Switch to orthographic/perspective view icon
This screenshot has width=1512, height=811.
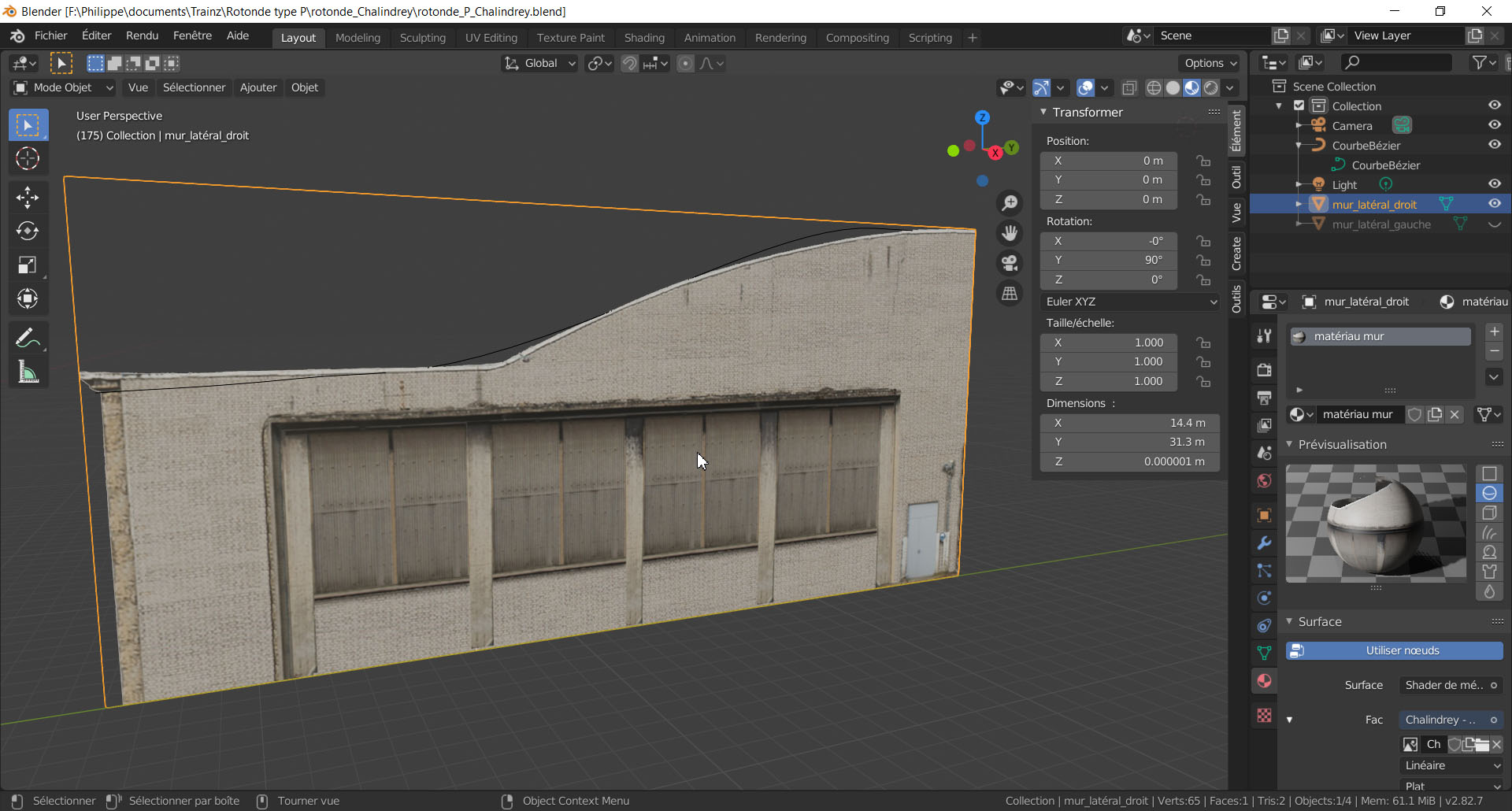click(x=1010, y=294)
